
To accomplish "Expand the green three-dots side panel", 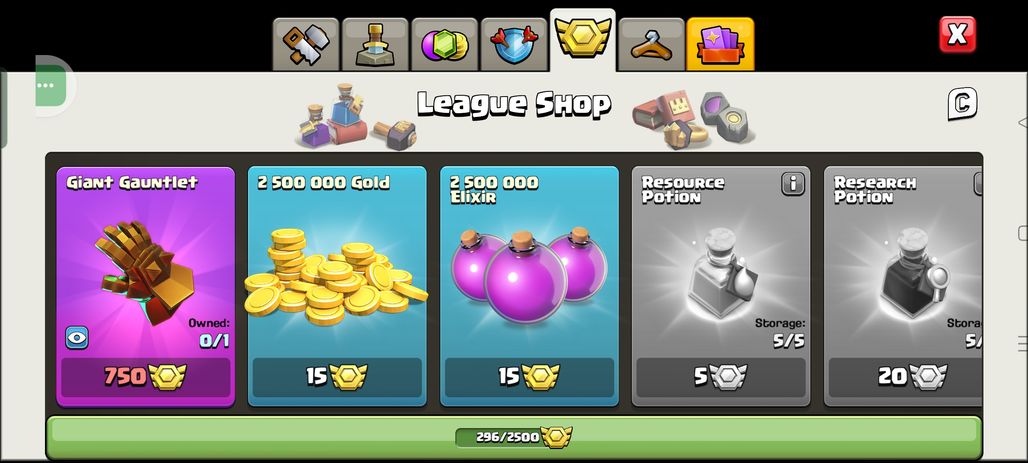I will 51,86.
